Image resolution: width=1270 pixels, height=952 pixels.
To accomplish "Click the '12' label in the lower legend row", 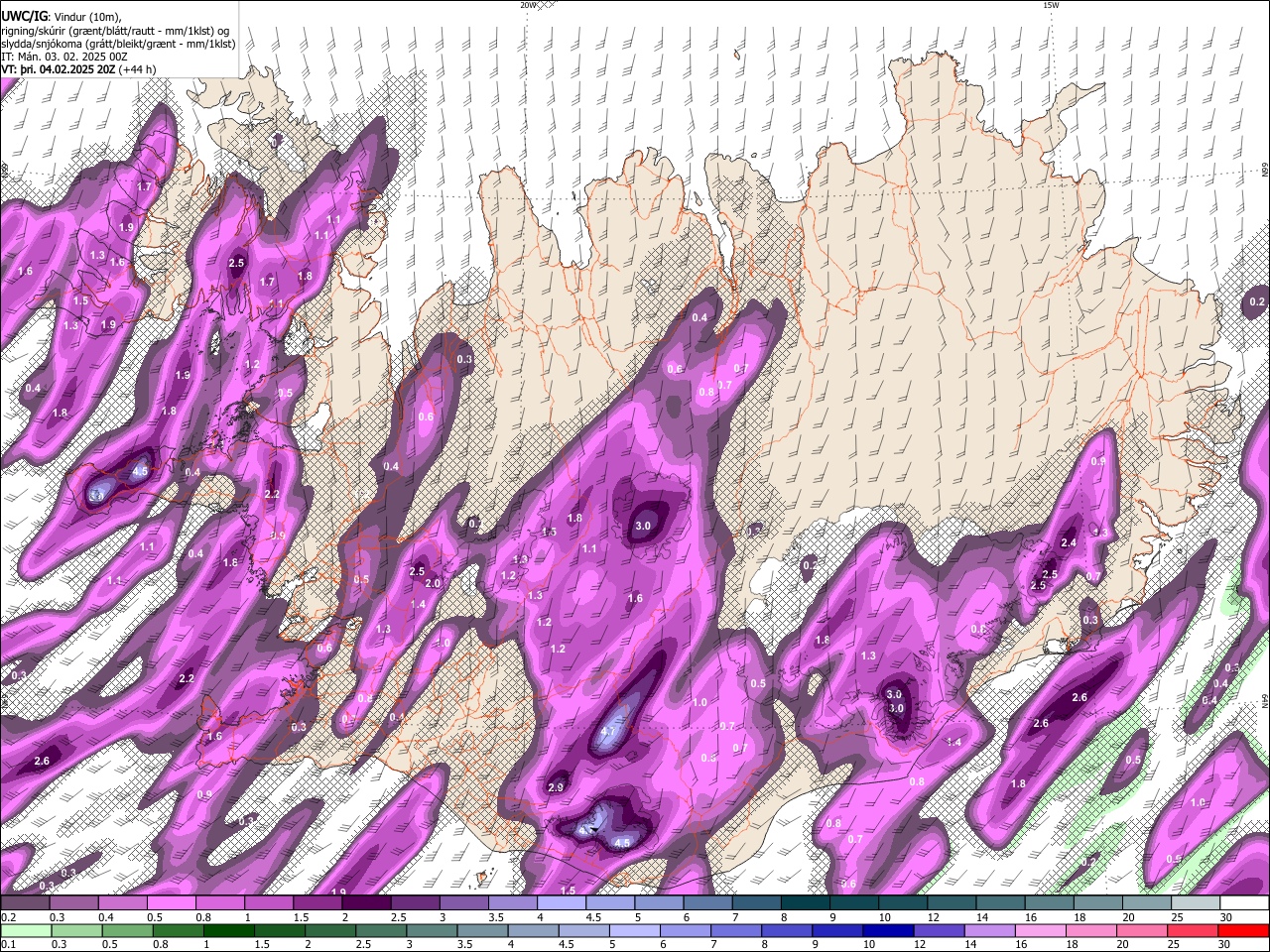I will pyautogui.click(x=920, y=944).
